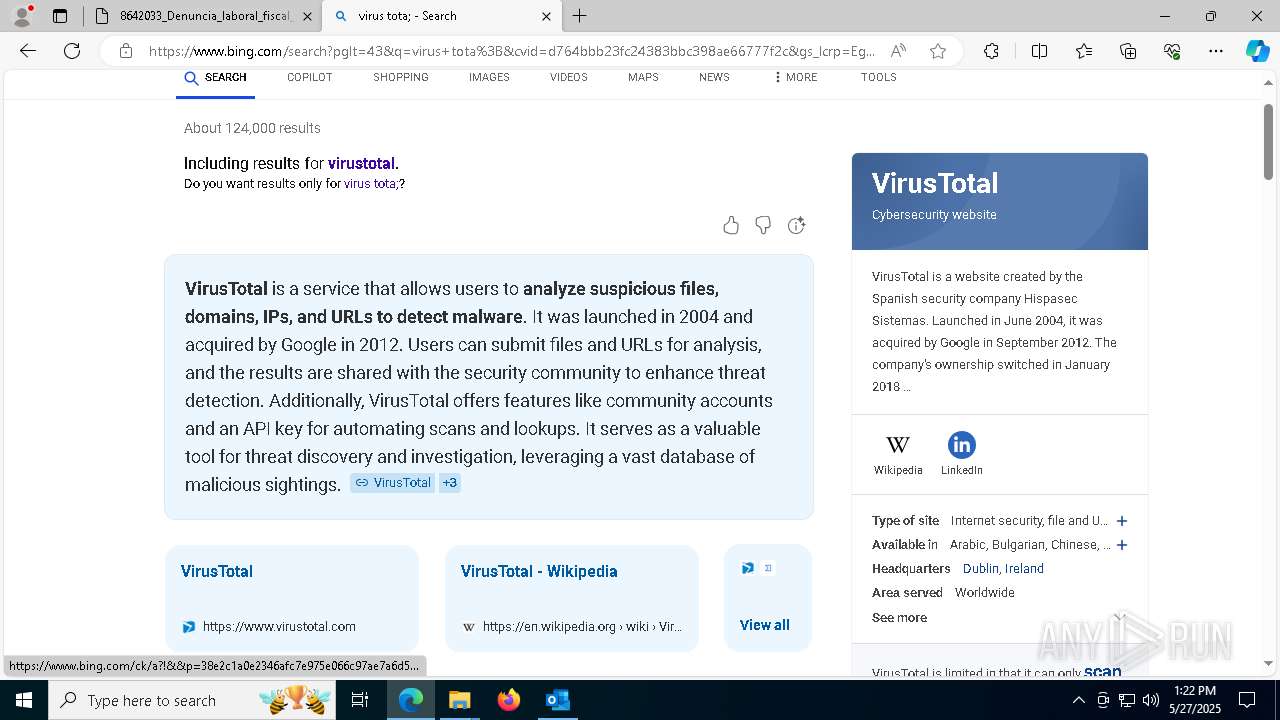Close the 'virus tota; - Search' tab
This screenshot has width=1280, height=720.
[x=546, y=16]
